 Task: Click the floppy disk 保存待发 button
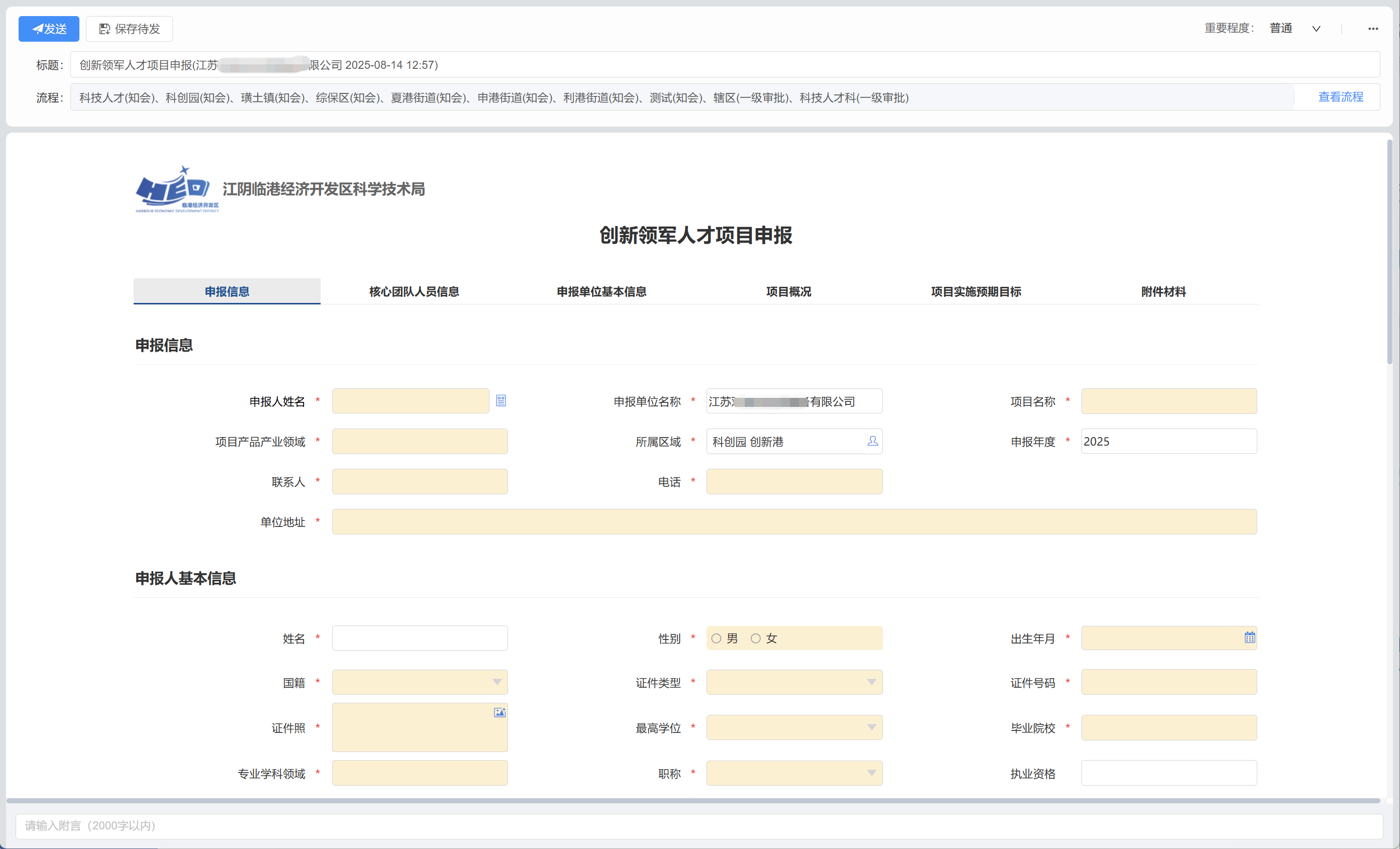[x=129, y=29]
